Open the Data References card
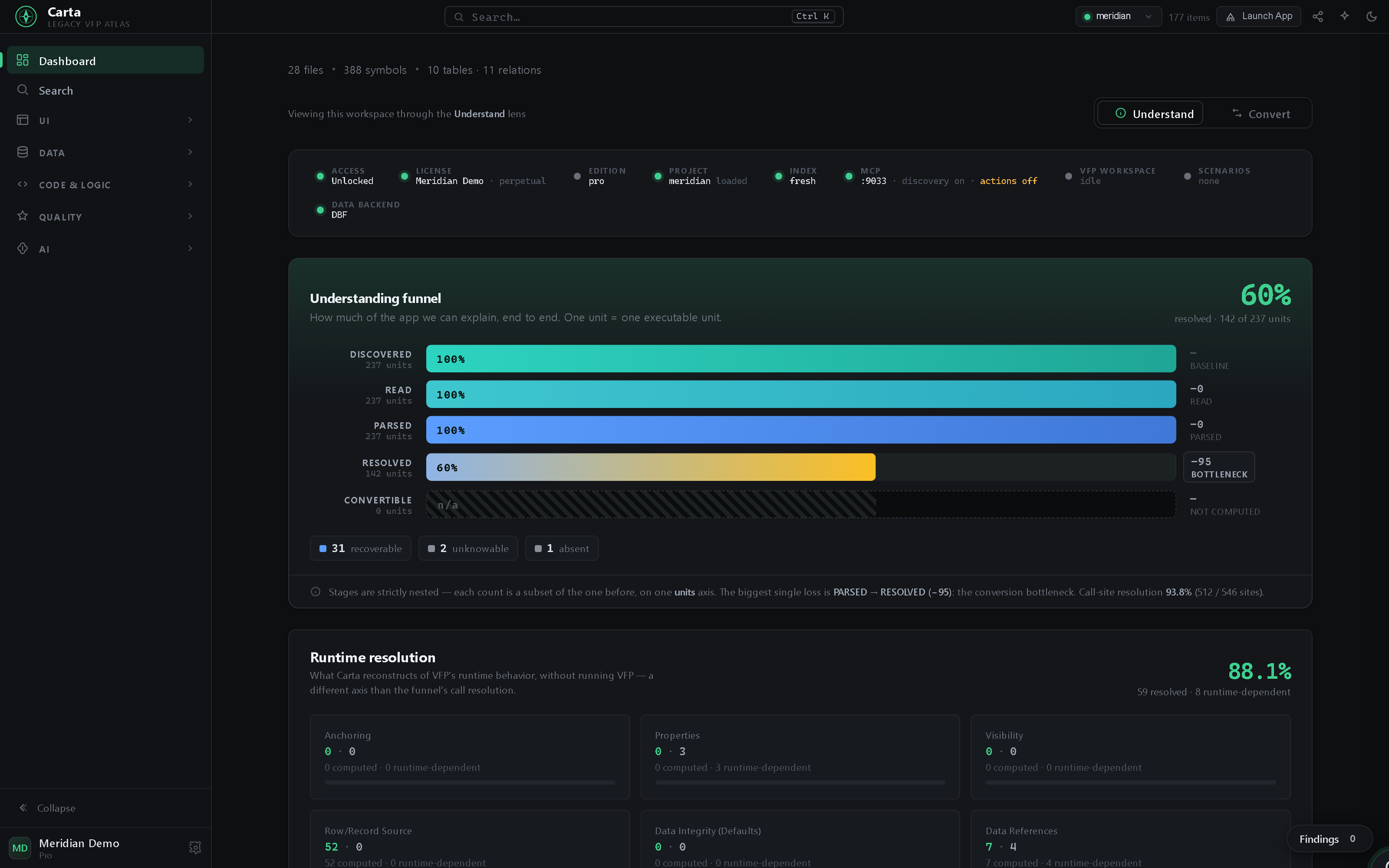Viewport: 1389px width, 868px height. coord(1130,839)
